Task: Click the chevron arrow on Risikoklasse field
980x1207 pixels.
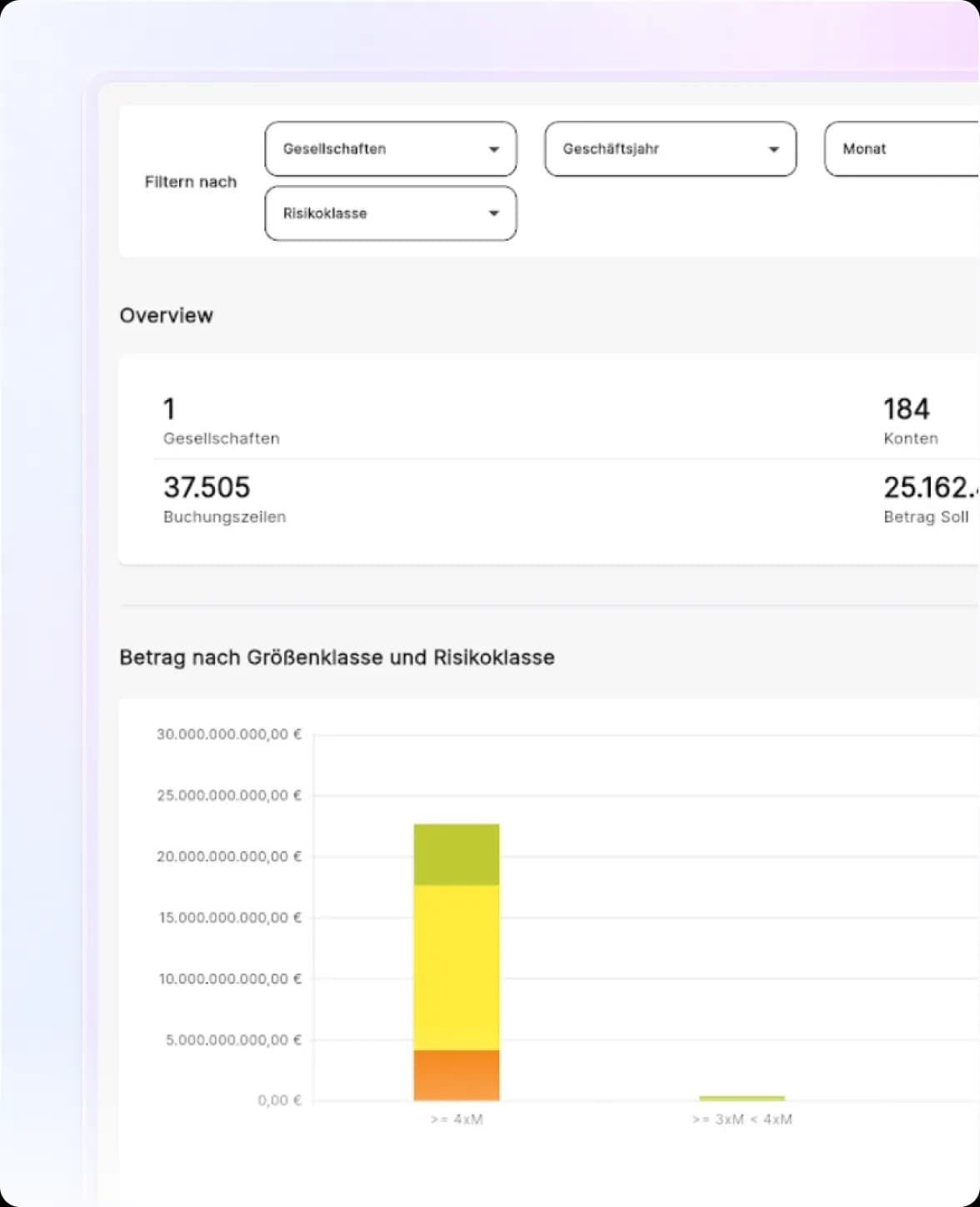Action: coord(495,213)
